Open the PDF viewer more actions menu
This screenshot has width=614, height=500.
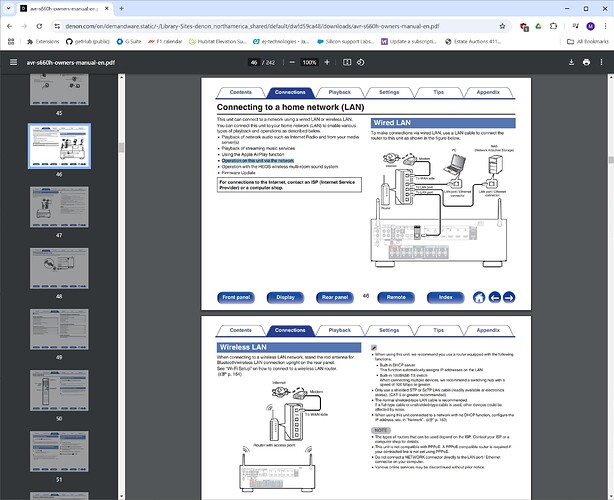601,62
